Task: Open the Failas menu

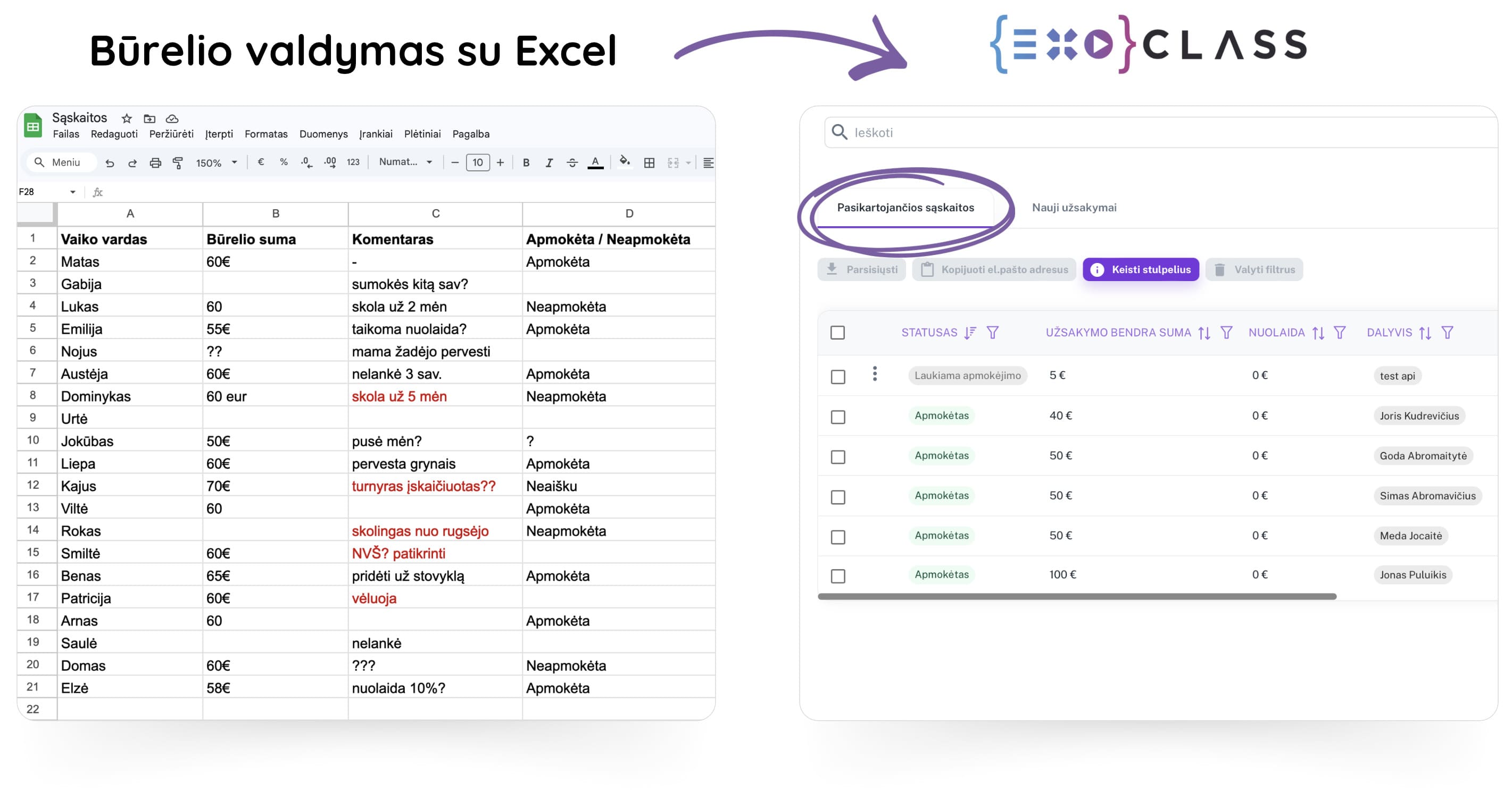Action: click(x=66, y=134)
